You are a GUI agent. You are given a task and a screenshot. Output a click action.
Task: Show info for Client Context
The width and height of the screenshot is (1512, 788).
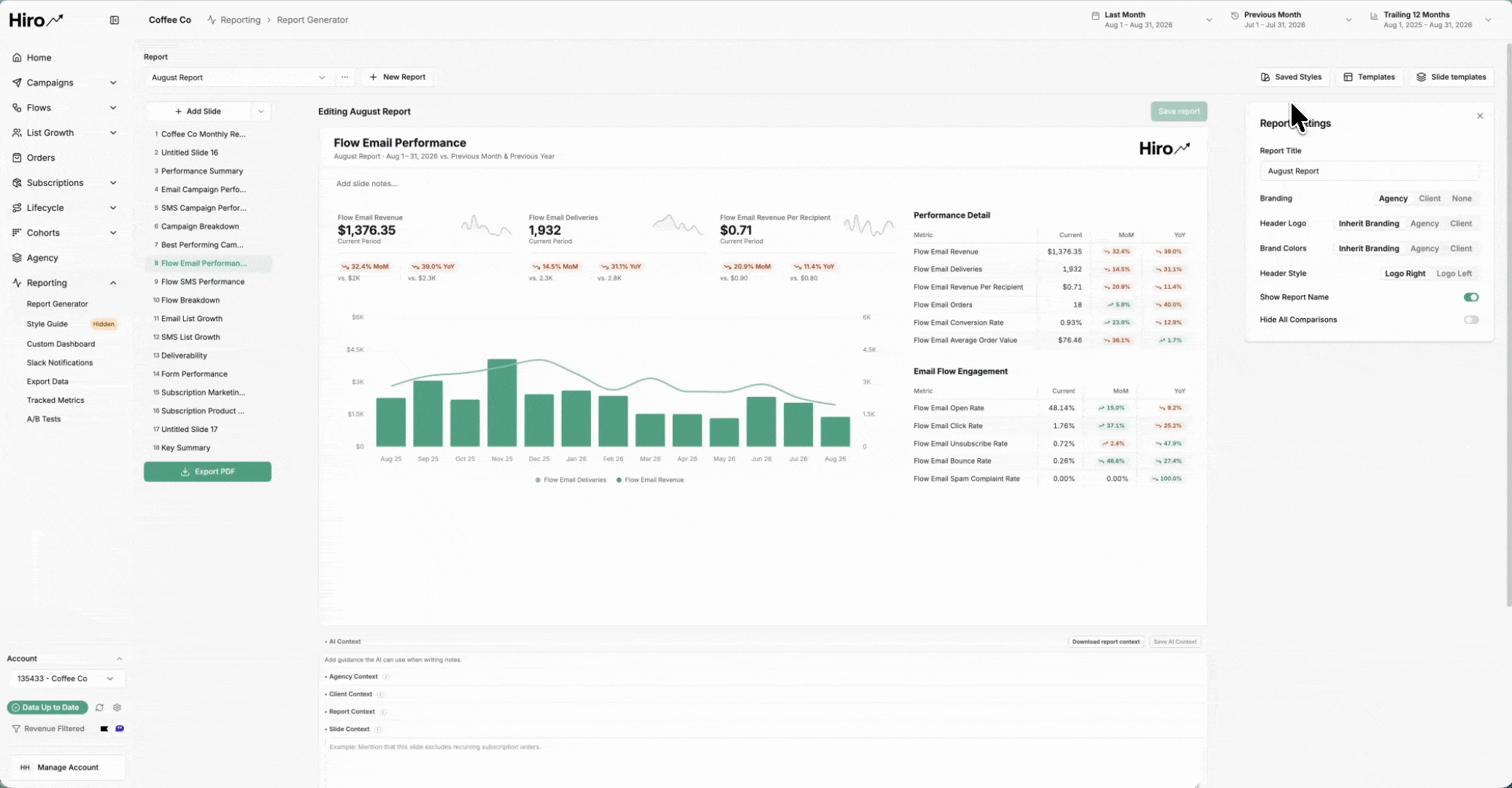pos(380,695)
